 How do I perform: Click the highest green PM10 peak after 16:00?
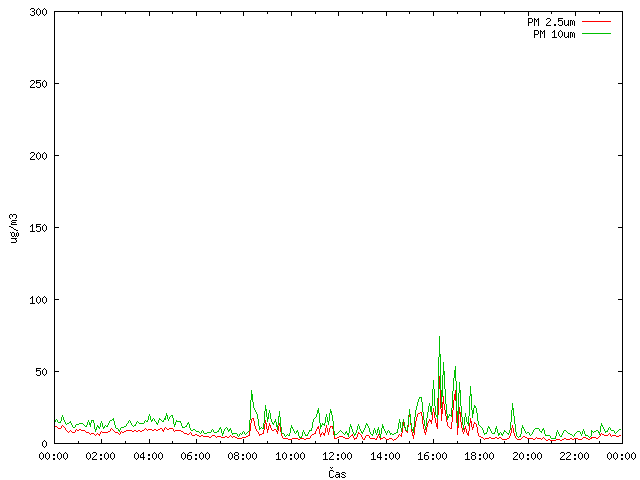[439, 337]
